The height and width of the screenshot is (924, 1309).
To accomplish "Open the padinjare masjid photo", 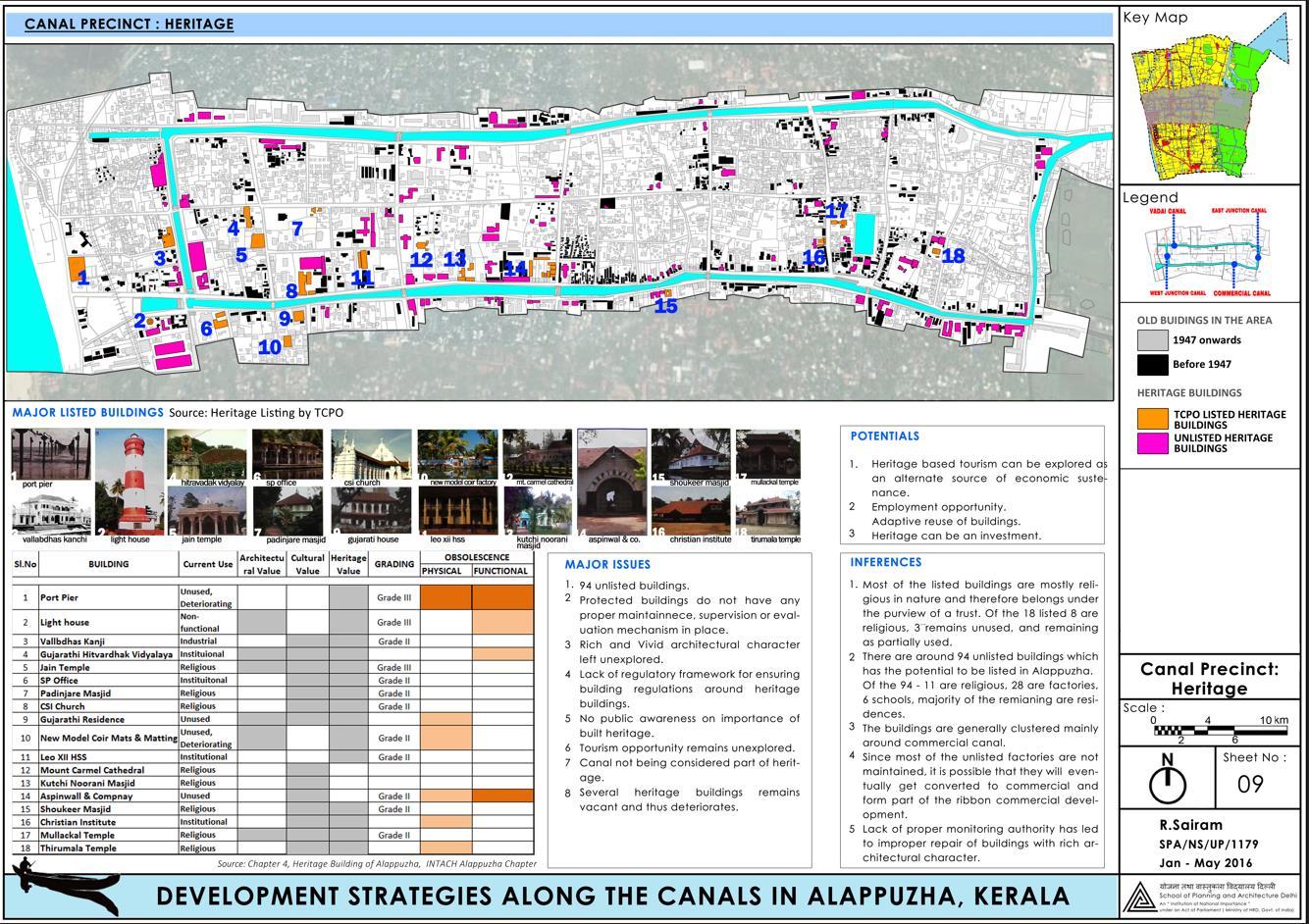I will coord(288,510).
